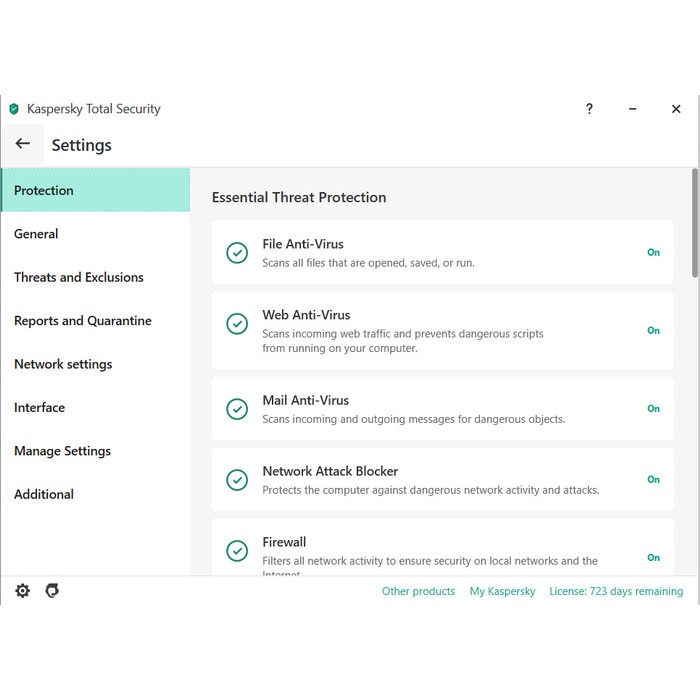Open Network settings section
This screenshot has width=700, height=700.
click(x=96, y=364)
